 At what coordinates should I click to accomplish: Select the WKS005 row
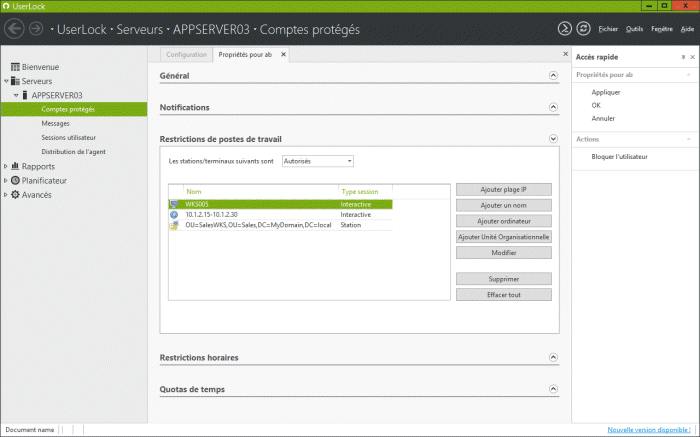[x=280, y=204]
